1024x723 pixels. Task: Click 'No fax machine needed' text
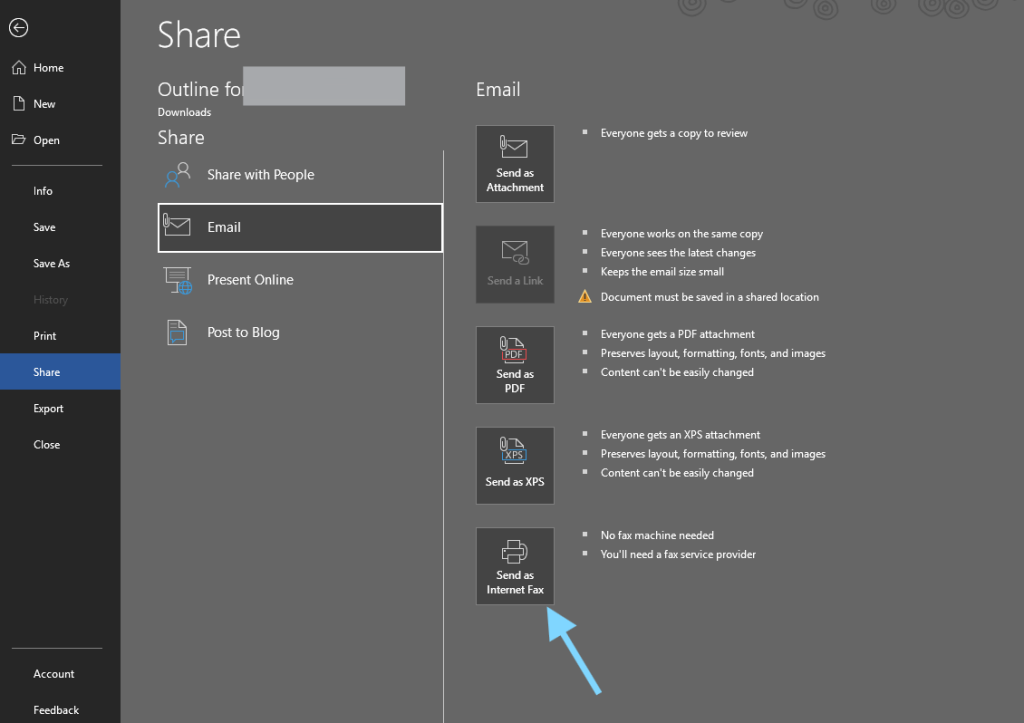point(657,536)
